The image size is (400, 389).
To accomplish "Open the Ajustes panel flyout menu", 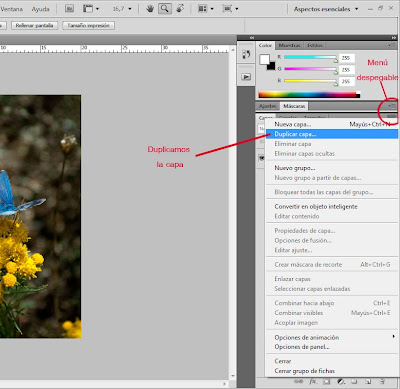I will [392, 106].
